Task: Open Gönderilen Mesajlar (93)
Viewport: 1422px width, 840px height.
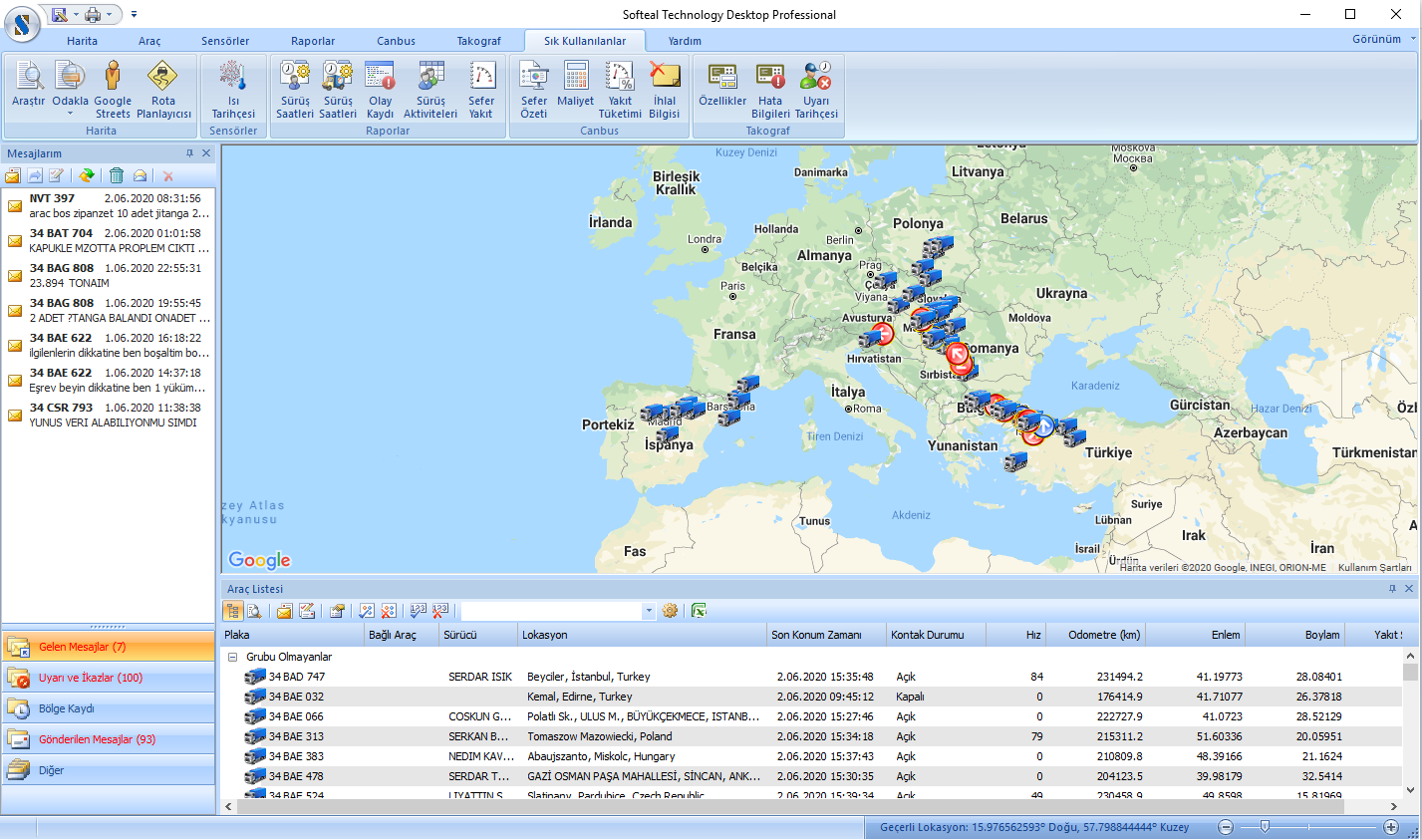Action: pyautogui.click(x=108, y=739)
